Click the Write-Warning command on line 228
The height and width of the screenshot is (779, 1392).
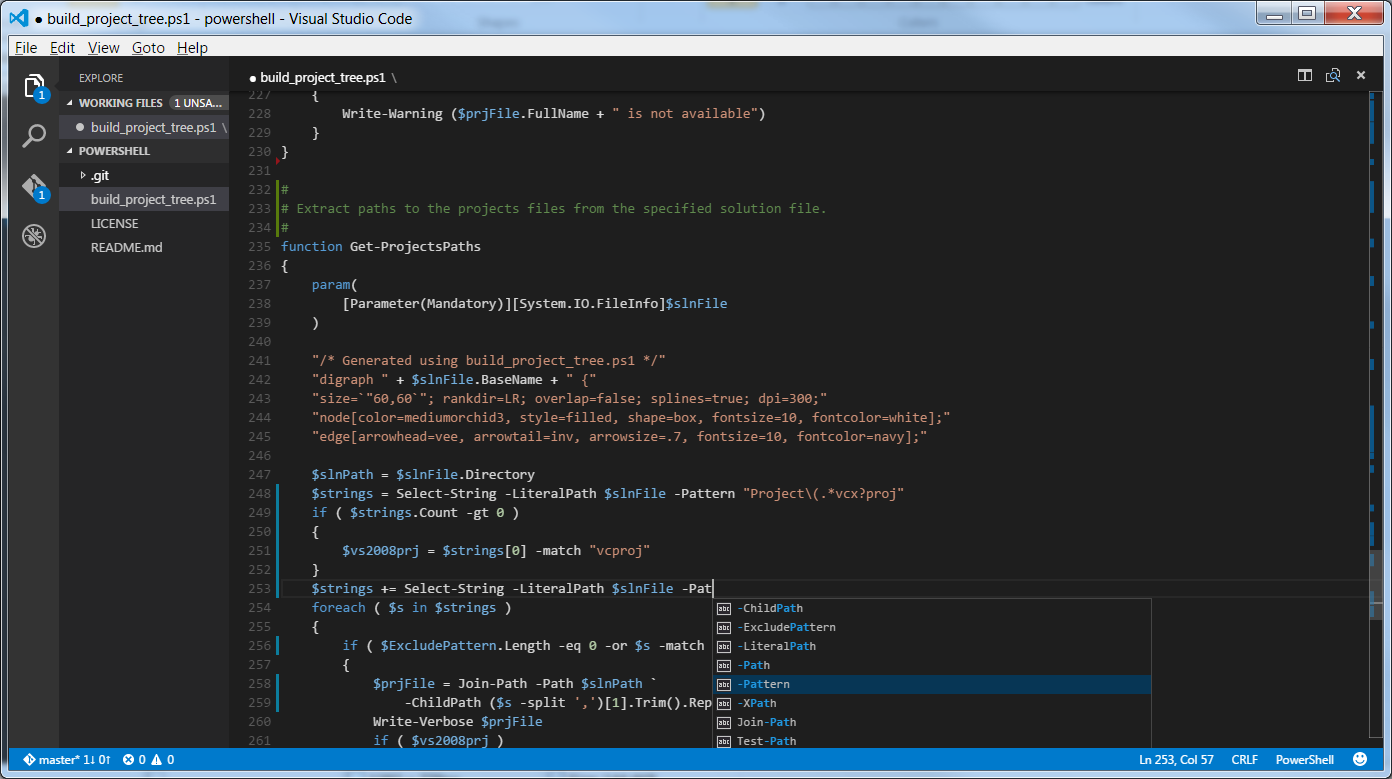(x=392, y=113)
